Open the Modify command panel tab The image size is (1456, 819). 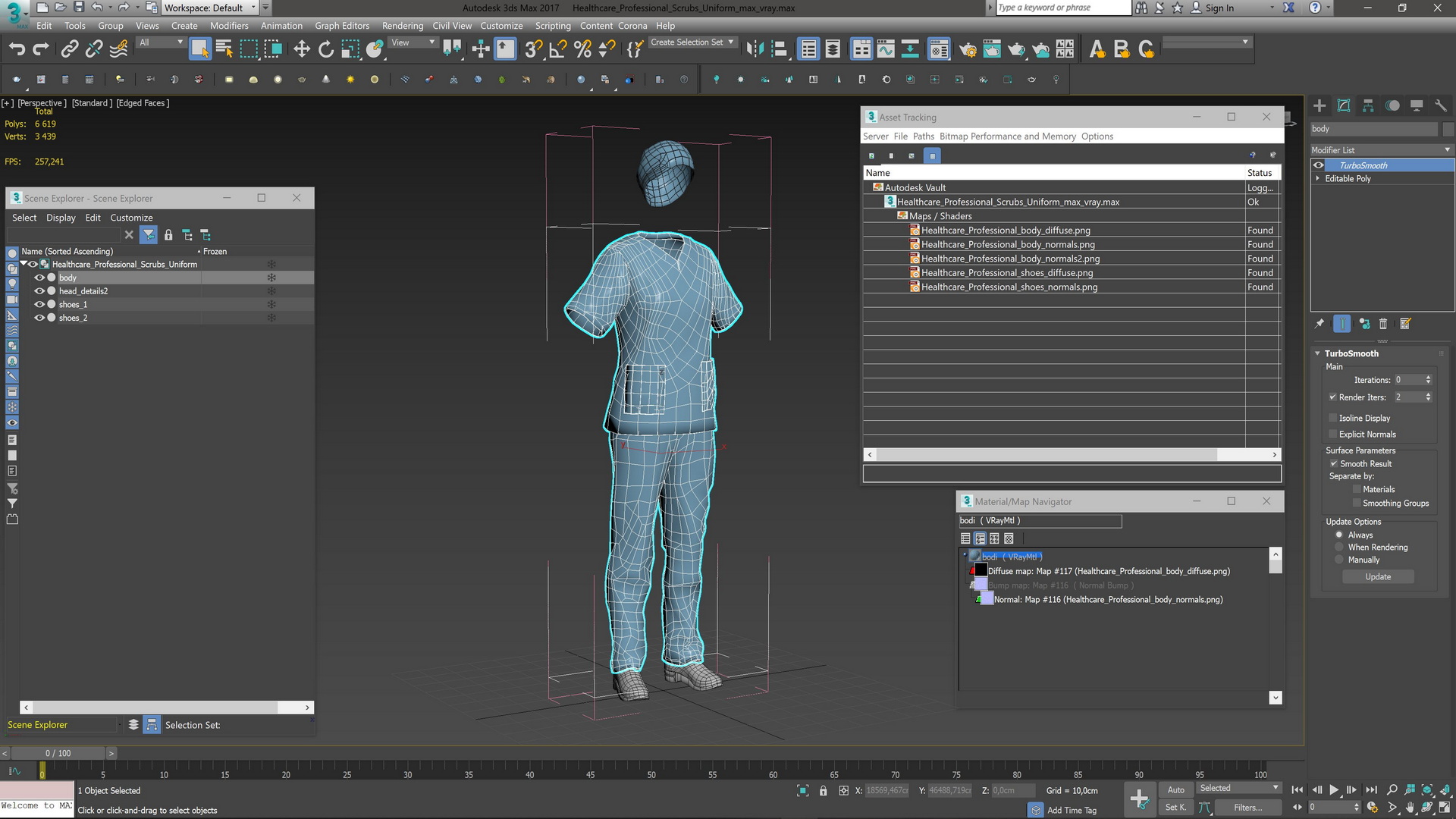(x=1344, y=105)
